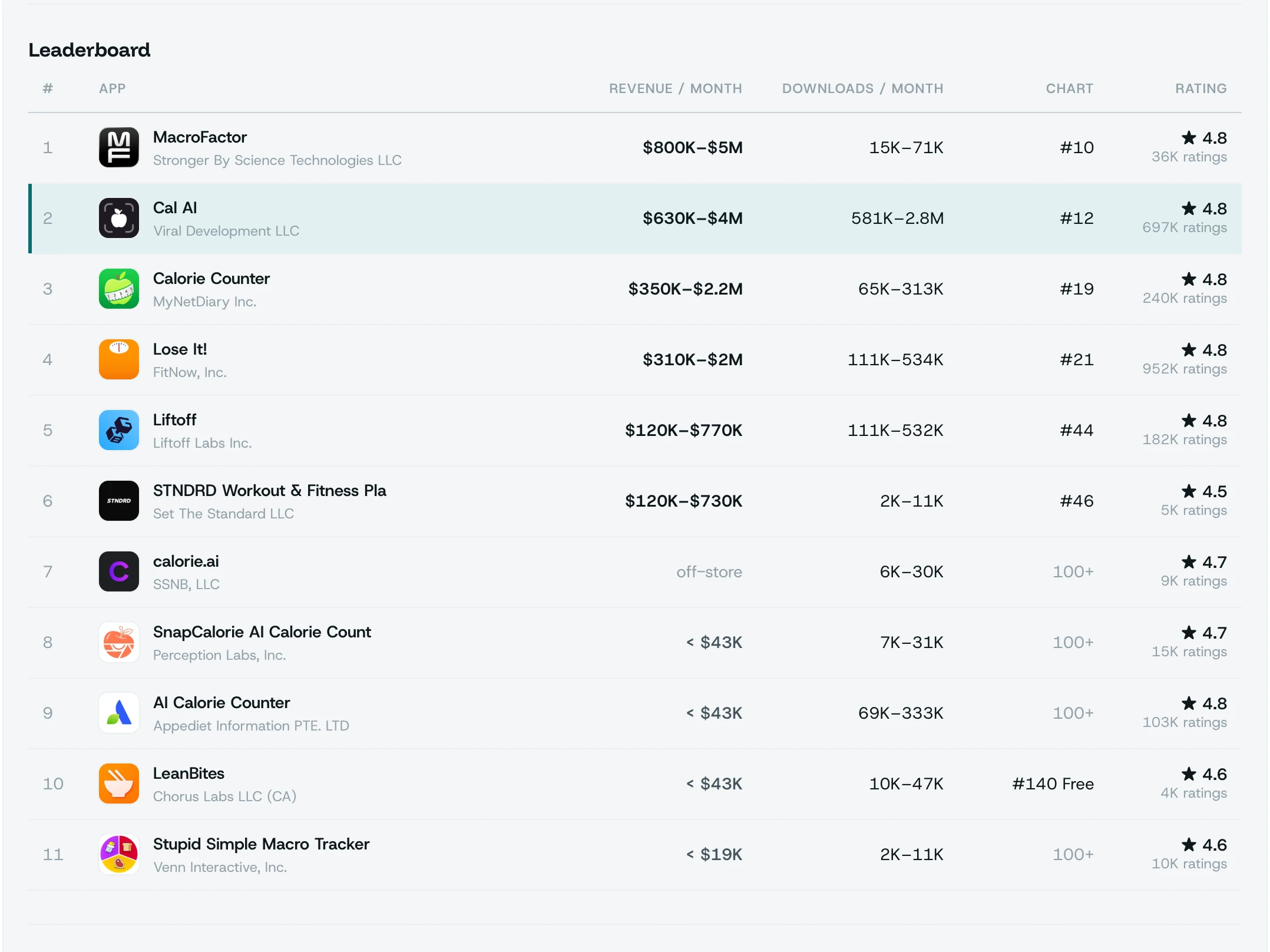
Task: Open the MacroFactor app name
Action: 200,137
